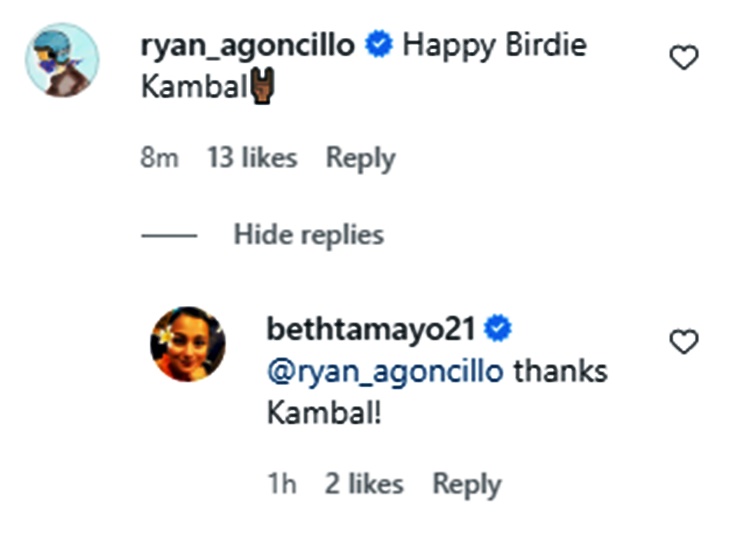Open bethtamayo21's profile picture
Viewport: 750px width, 550px height.
pos(188,344)
